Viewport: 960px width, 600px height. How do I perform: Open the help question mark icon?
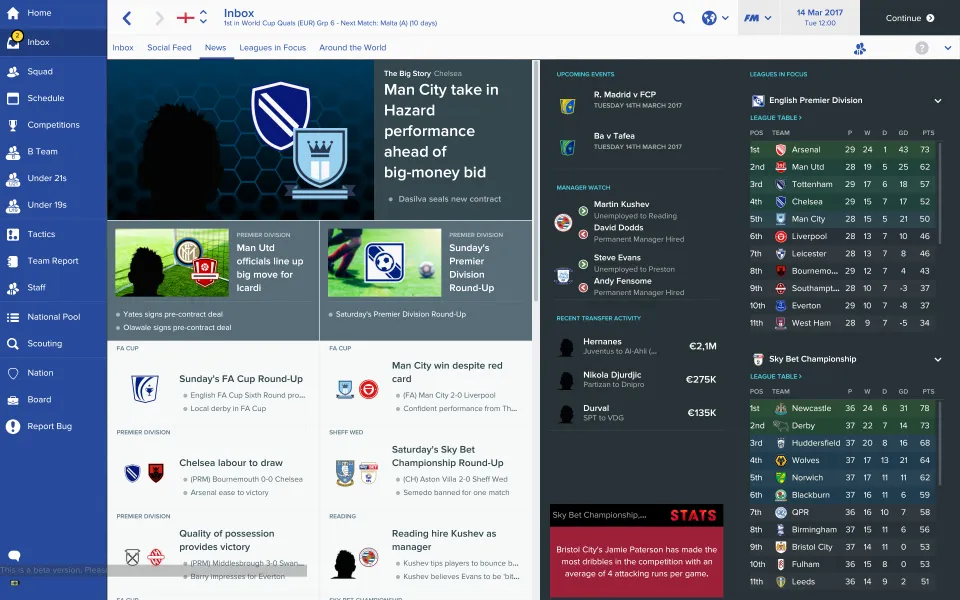(x=921, y=48)
